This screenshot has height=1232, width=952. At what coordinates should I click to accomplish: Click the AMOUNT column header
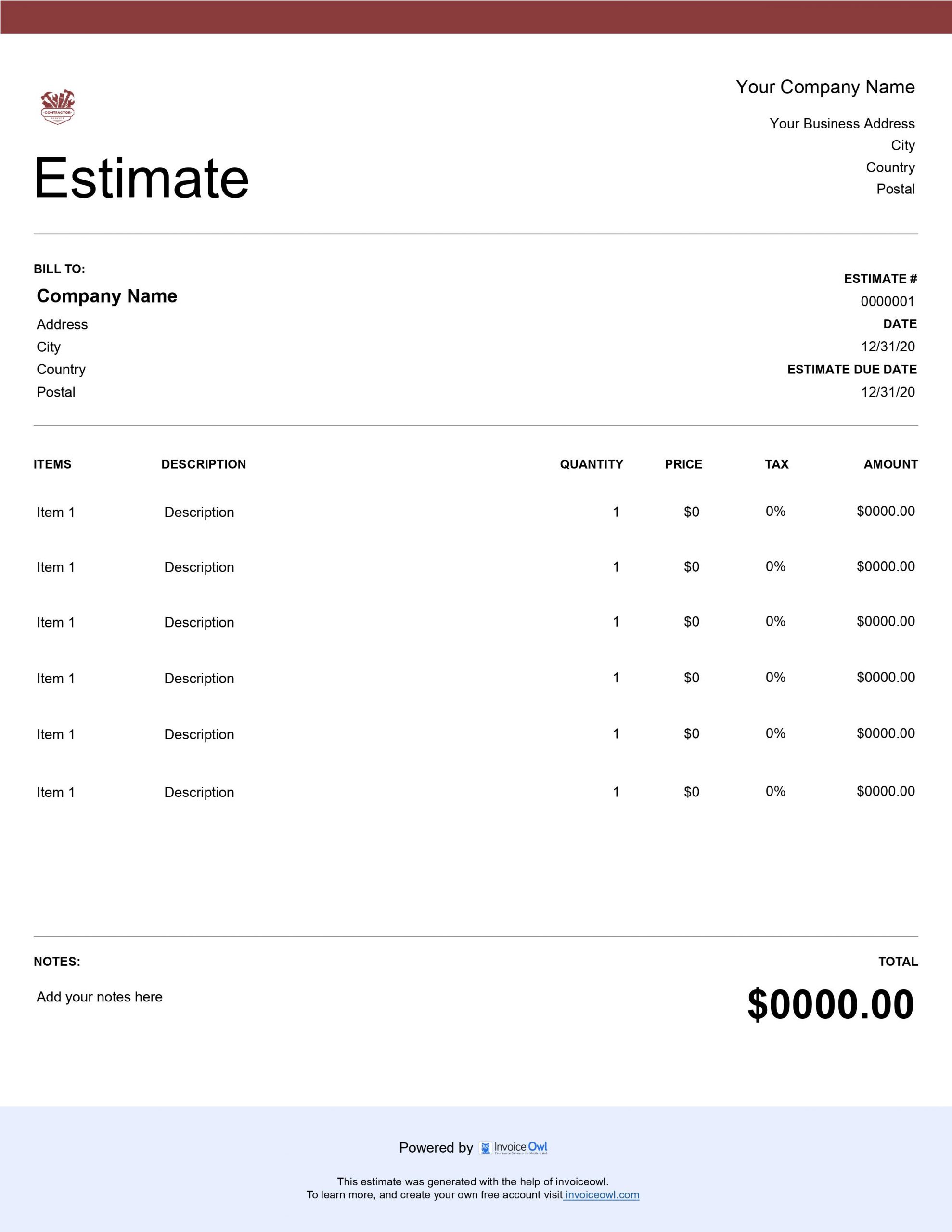[x=890, y=464]
